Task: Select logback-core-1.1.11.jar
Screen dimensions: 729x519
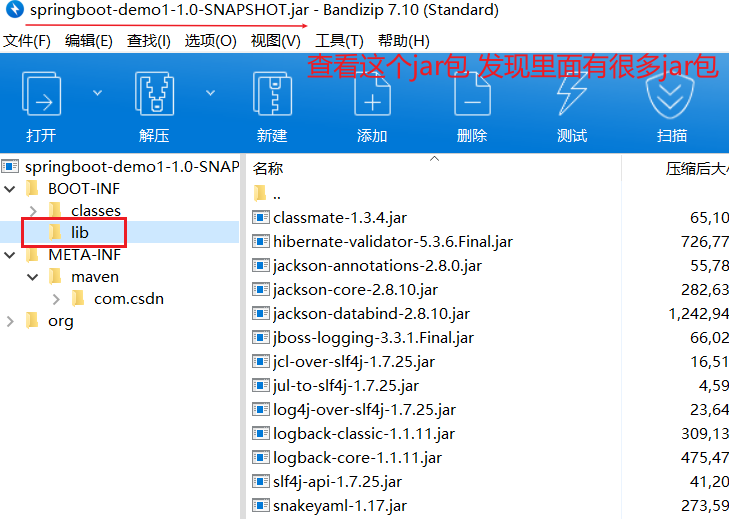Action: 357,458
